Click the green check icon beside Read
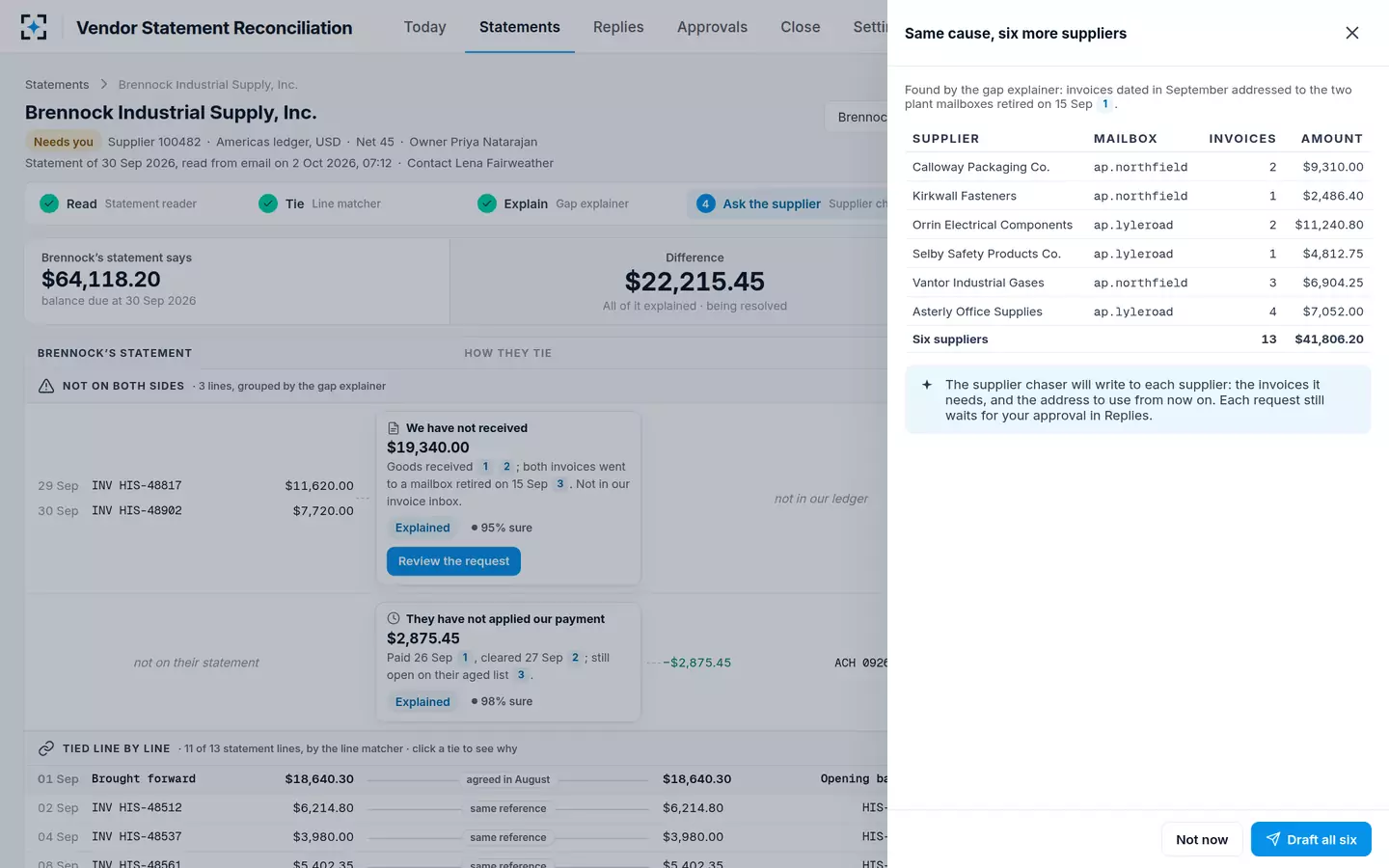1389x868 pixels. coord(49,203)
